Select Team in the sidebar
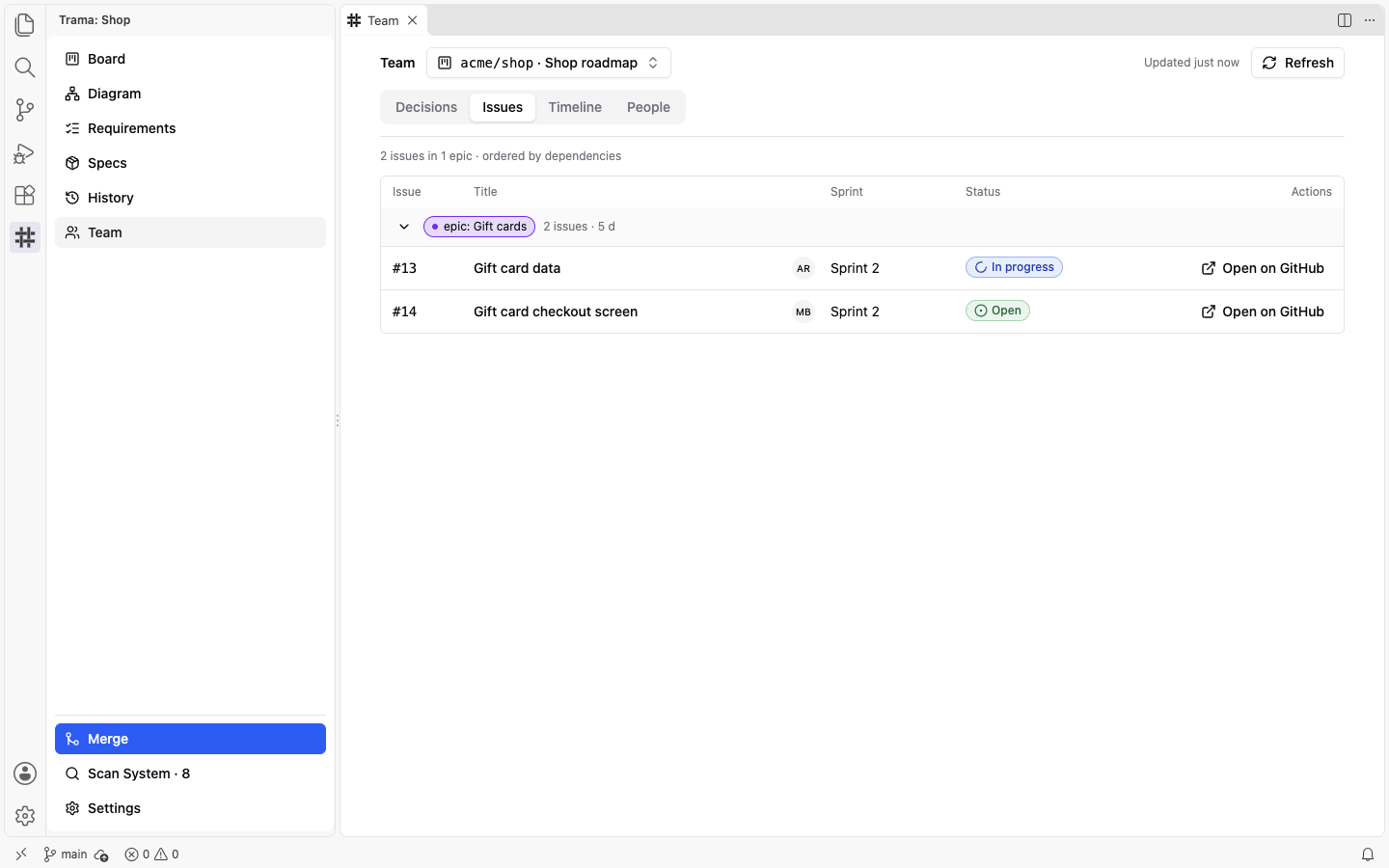This screenshot has width=1389, height=868. click(x=191, y=232)
